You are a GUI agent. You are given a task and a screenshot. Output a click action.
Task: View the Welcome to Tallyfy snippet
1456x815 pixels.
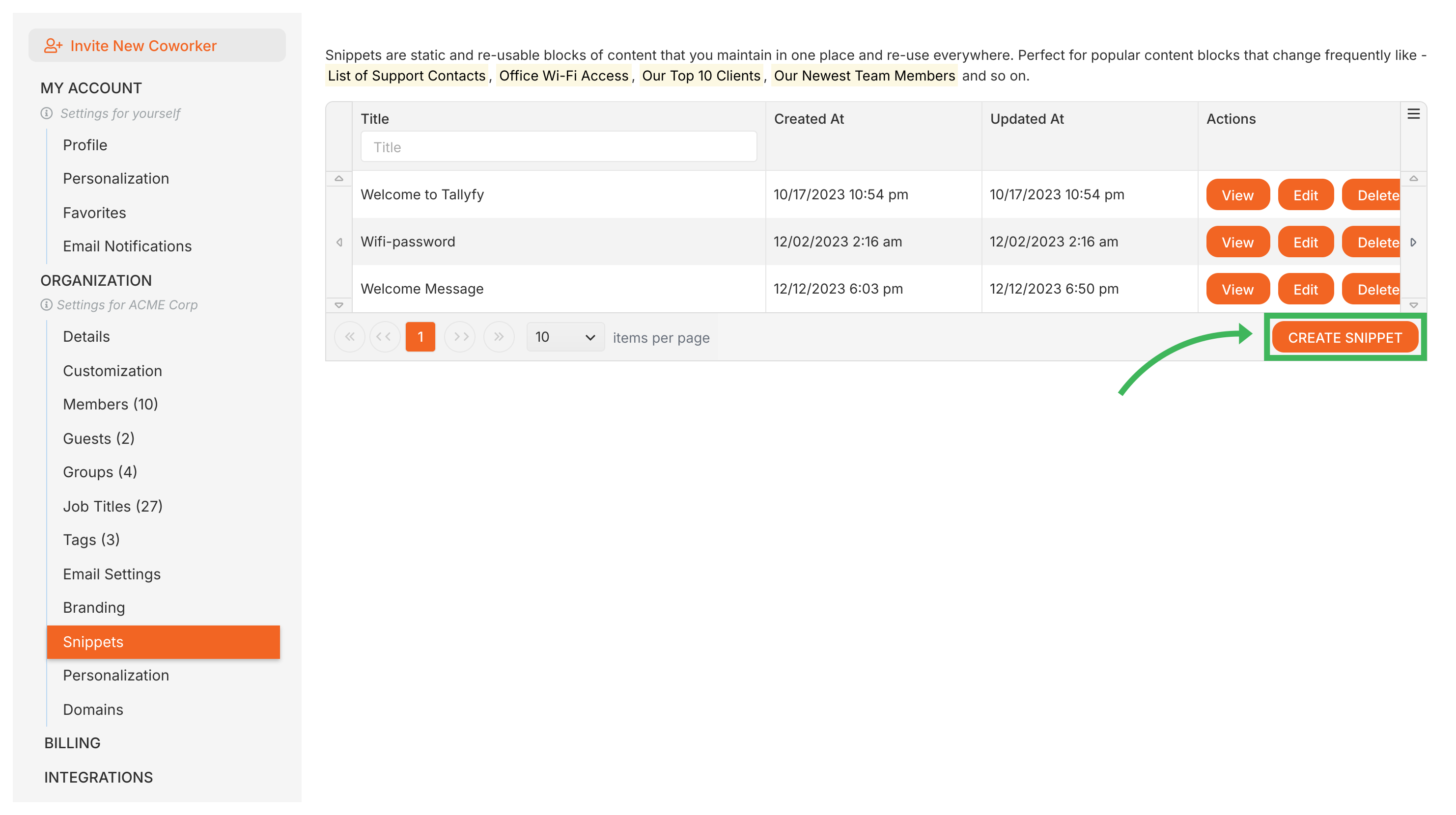point(1237,195)
